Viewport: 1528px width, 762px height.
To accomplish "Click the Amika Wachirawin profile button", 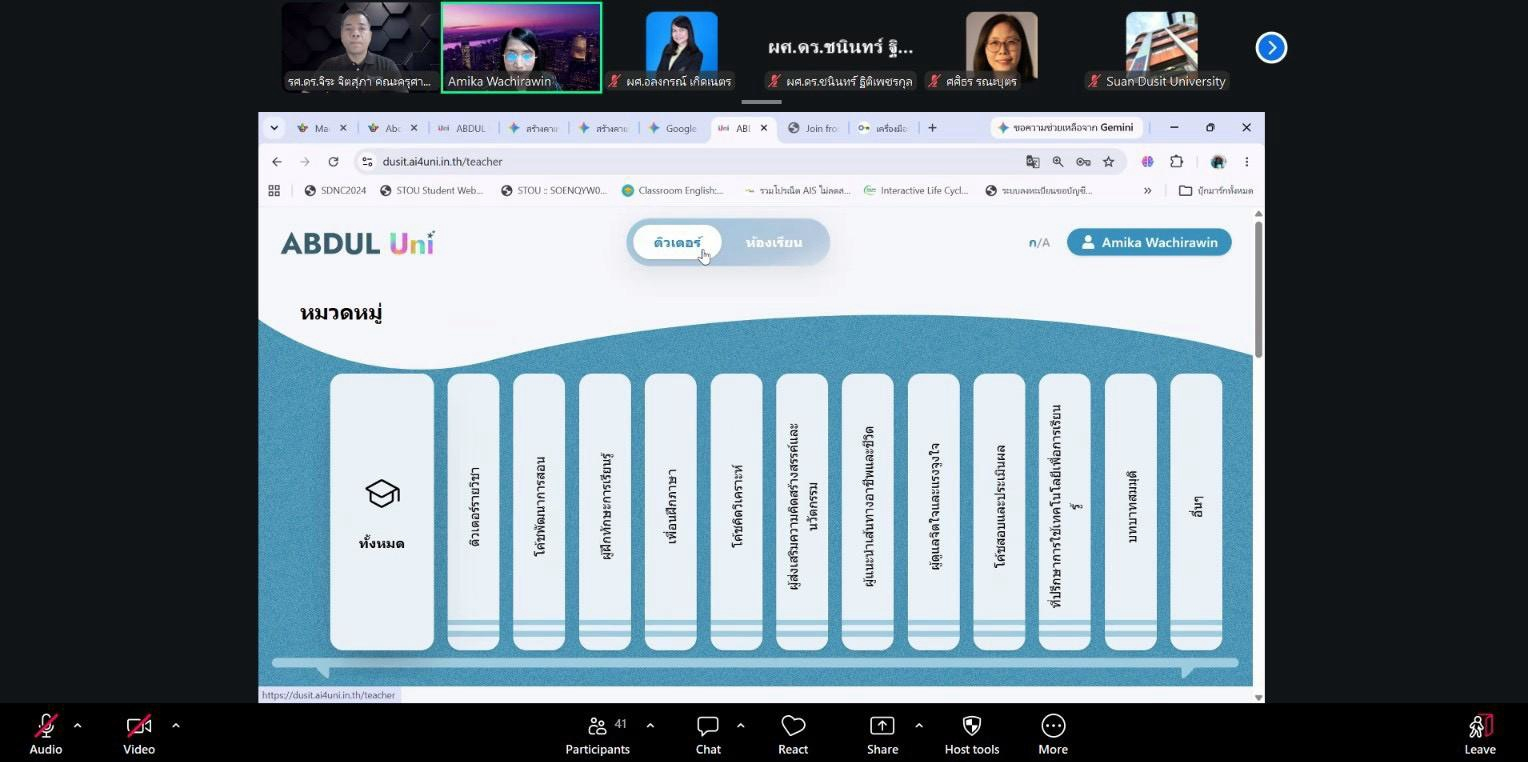I will [1149, 242].
